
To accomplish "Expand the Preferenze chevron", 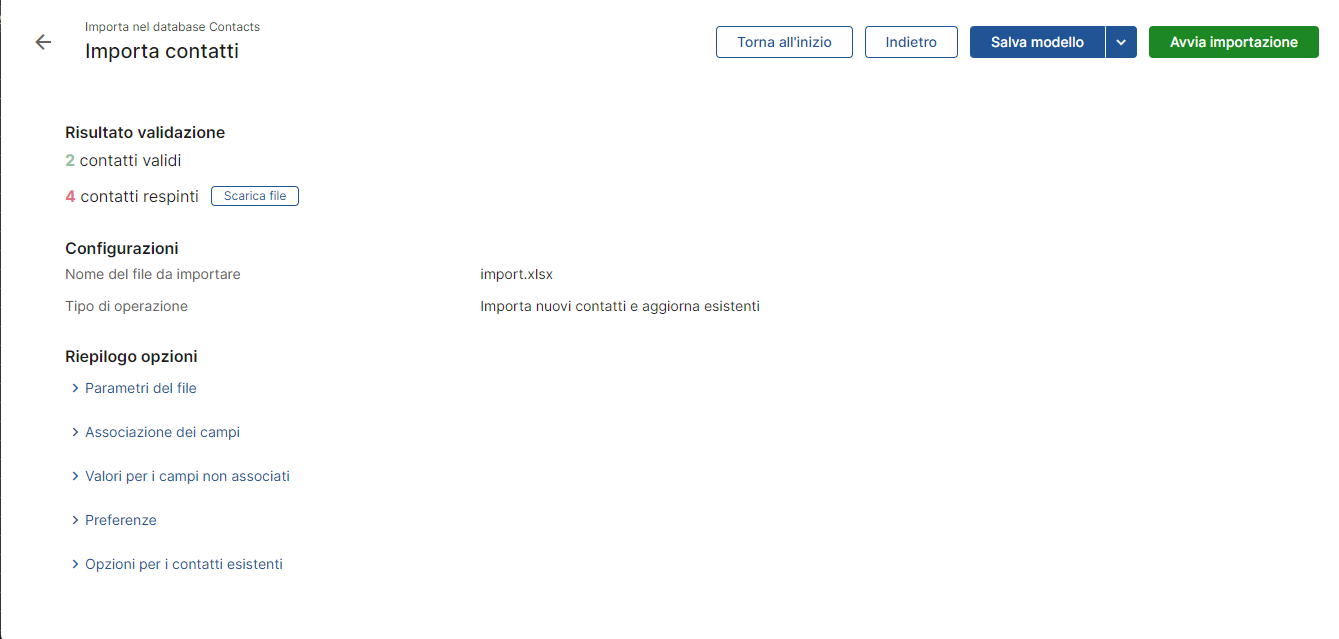I will pyautogui.click(x=75, y=520).
